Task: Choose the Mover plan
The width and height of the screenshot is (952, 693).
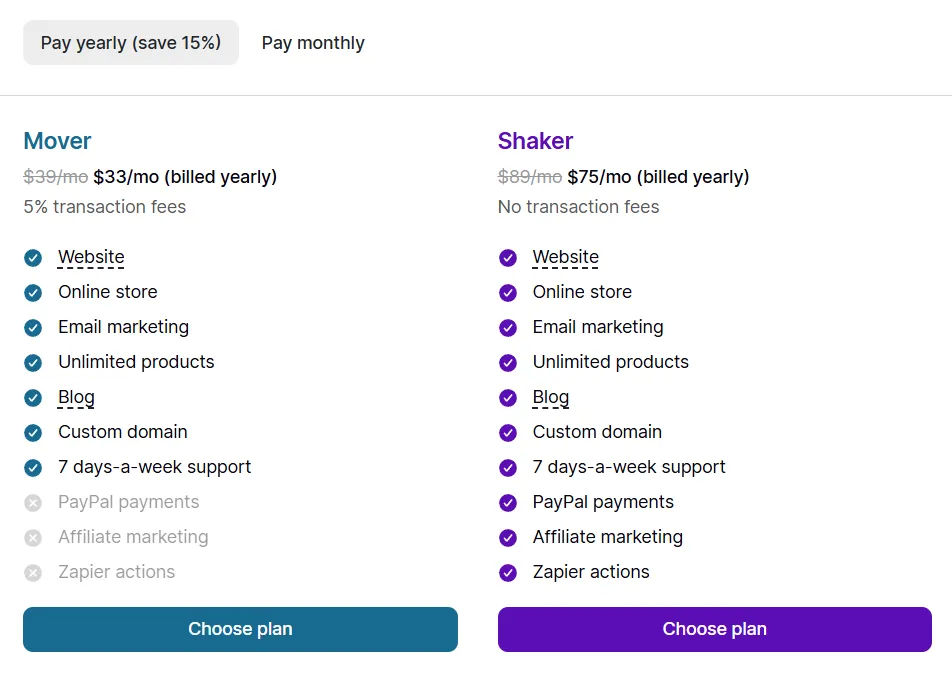Action: coord(240,629)
